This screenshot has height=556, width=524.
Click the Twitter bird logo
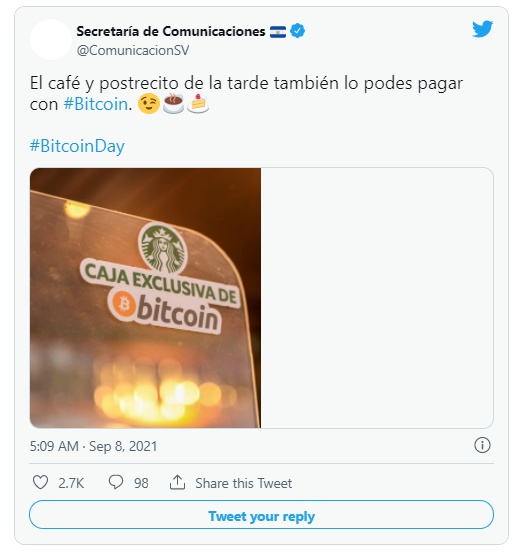click(482, 29)
